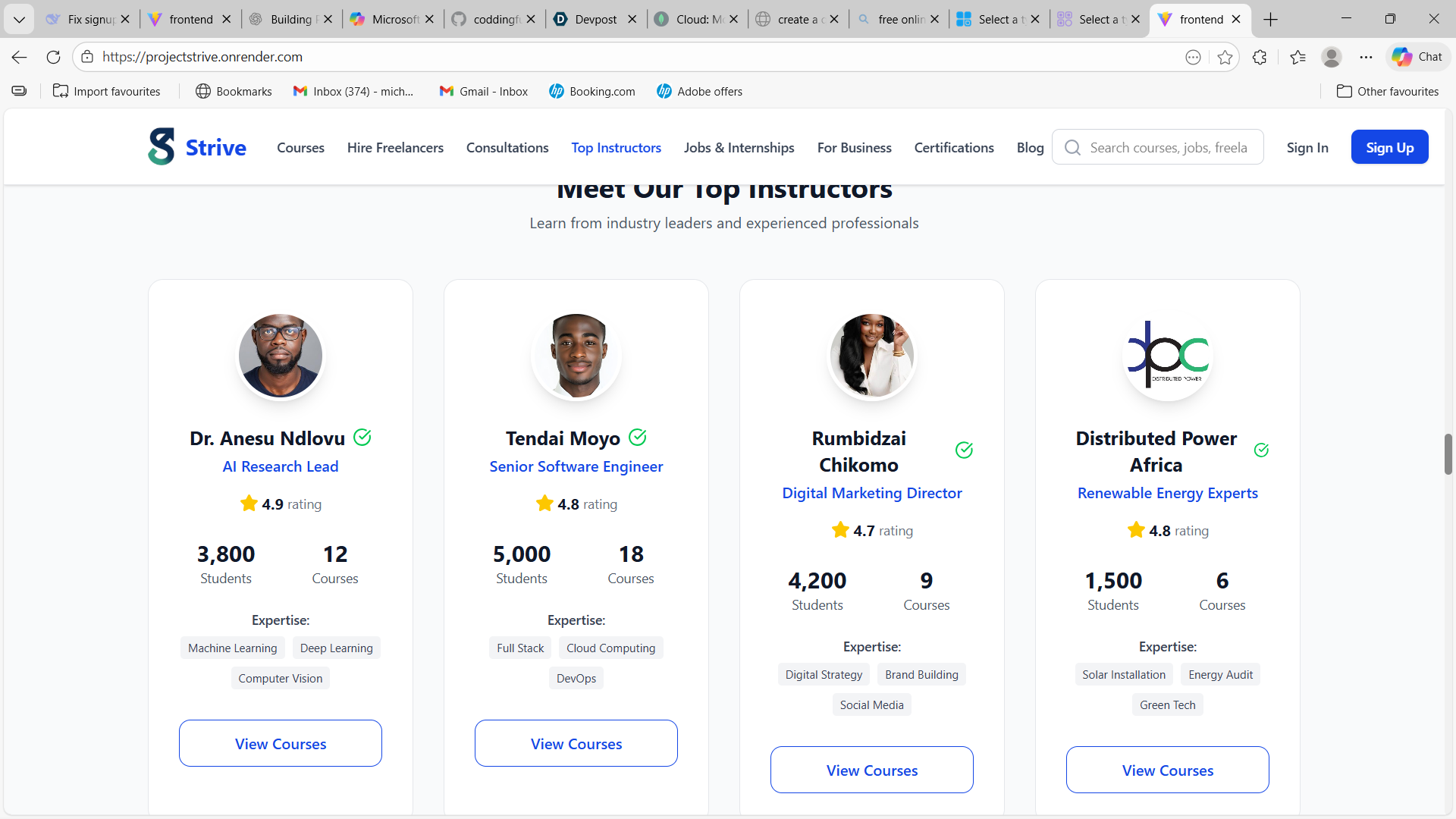Open the Bookmarks favourites folder
Image resolution: width=1456 pixels, height=819 pixels.
(234, 91)
